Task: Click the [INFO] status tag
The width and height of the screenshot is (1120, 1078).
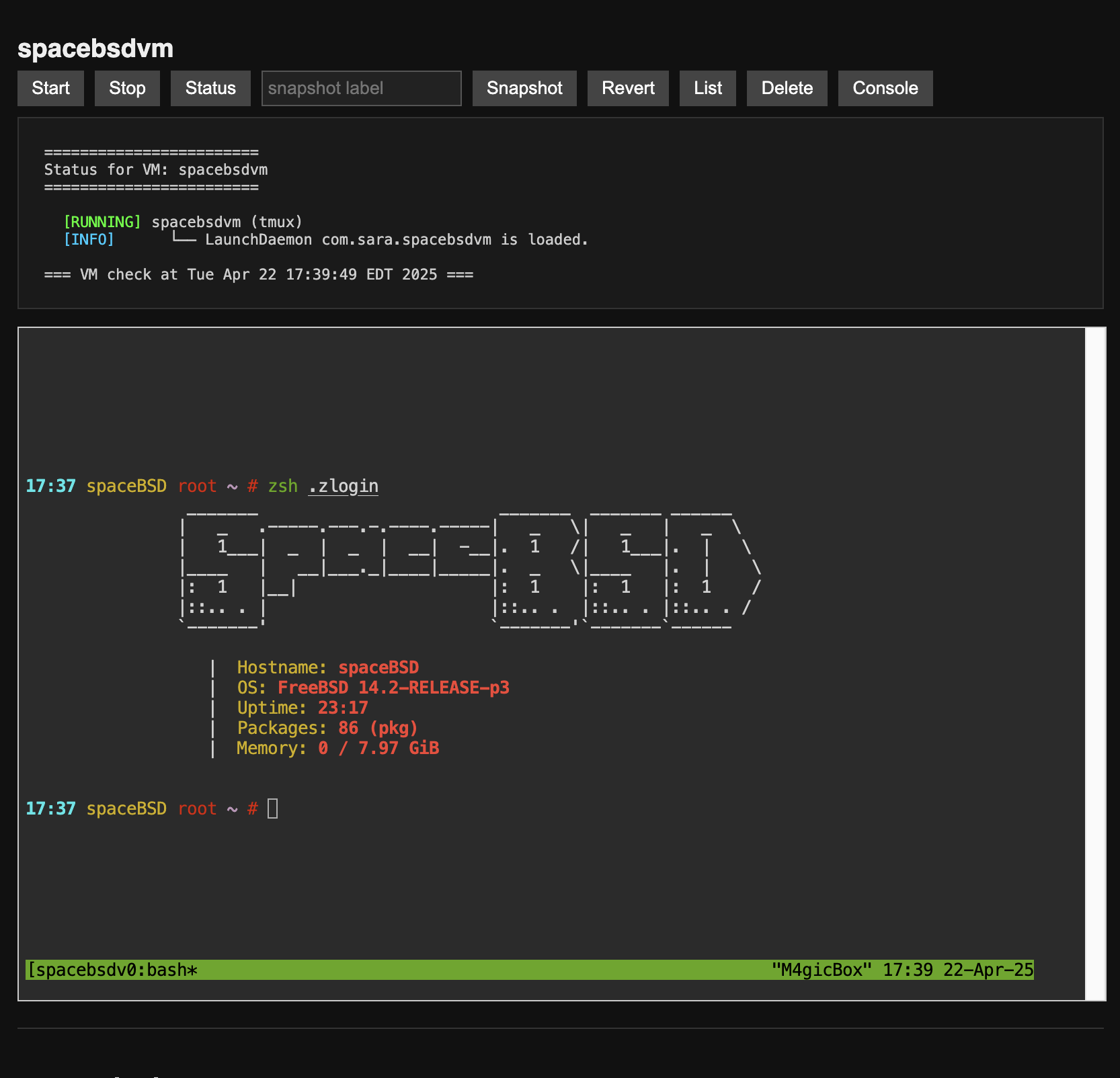Action: click(x=89, y=239)
